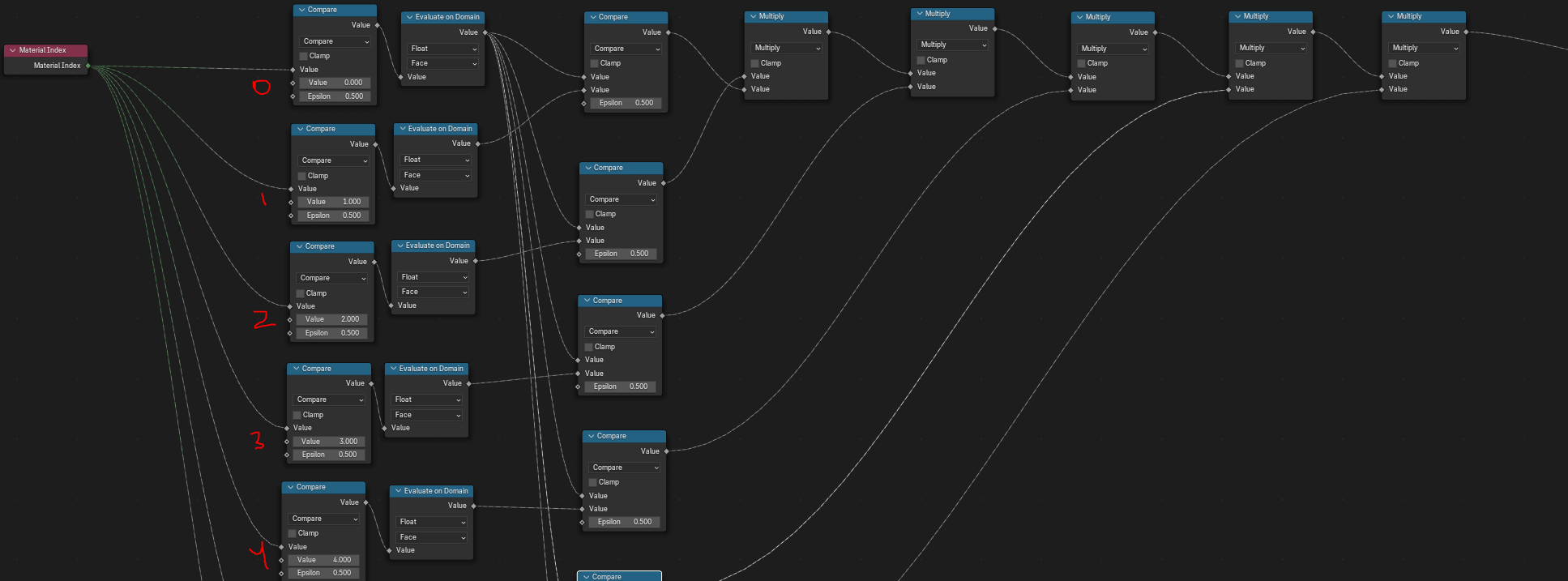Click output socket of Compare node with Value 2.000
1568x581 pixels.
pyautogui.click(x=374, y=262)
